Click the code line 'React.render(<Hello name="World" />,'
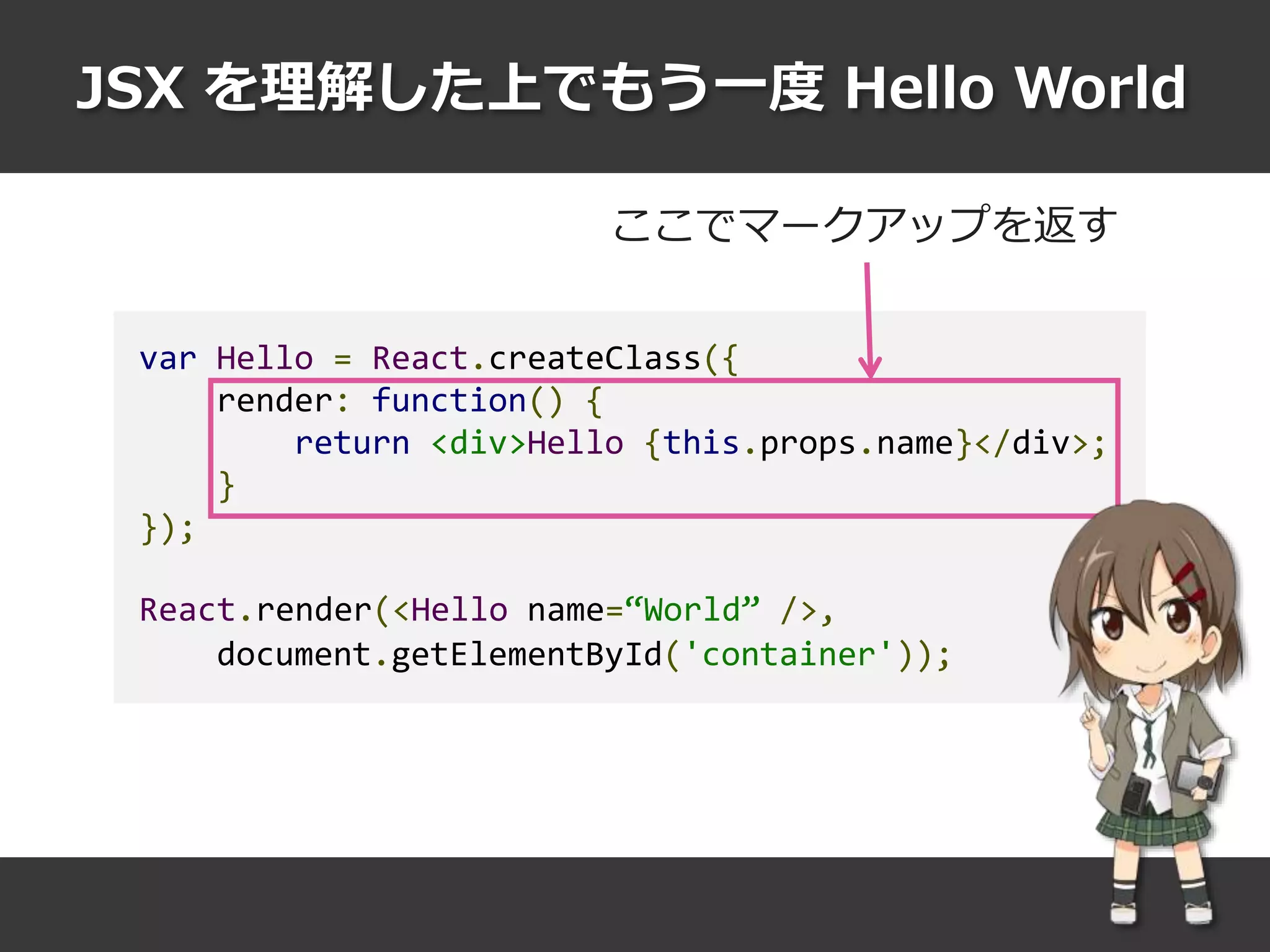Screen dimensions: 1270x952 pos(487,610)
